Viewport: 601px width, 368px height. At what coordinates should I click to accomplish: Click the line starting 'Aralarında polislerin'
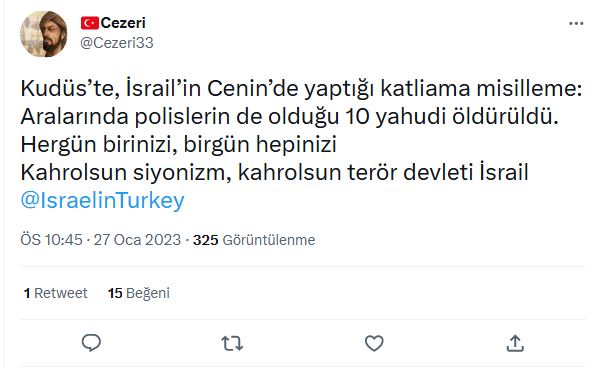tap(289, 117)
